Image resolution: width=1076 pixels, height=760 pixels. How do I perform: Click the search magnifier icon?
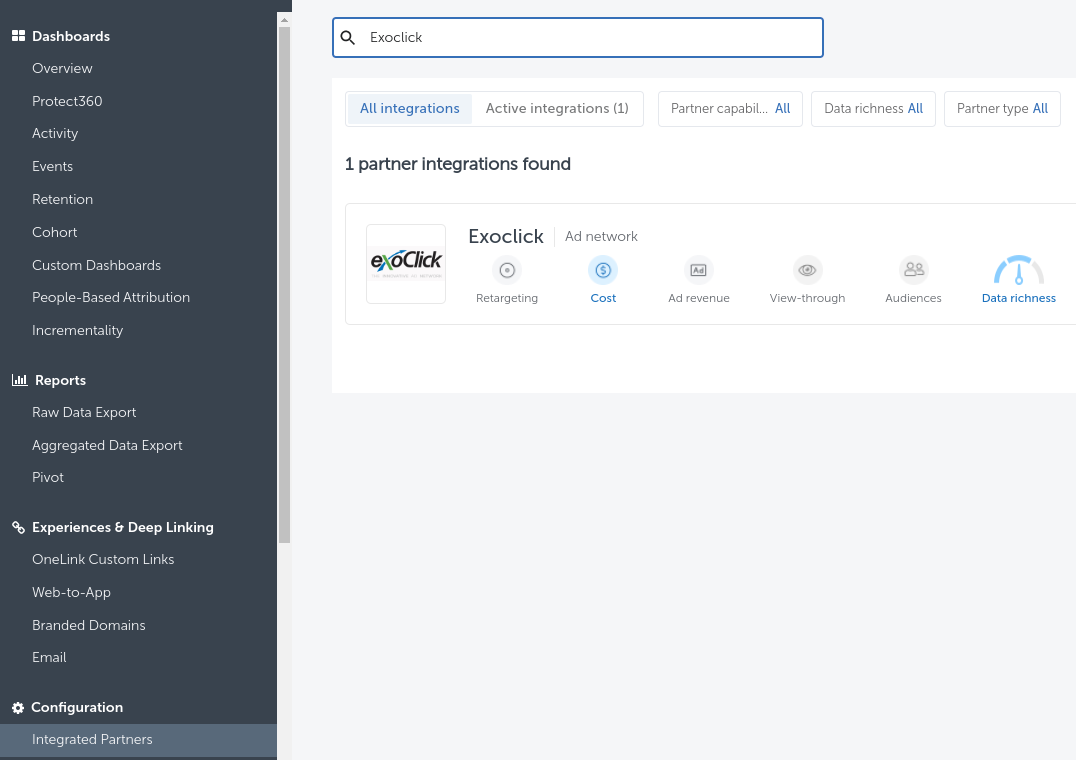(348, 38)
